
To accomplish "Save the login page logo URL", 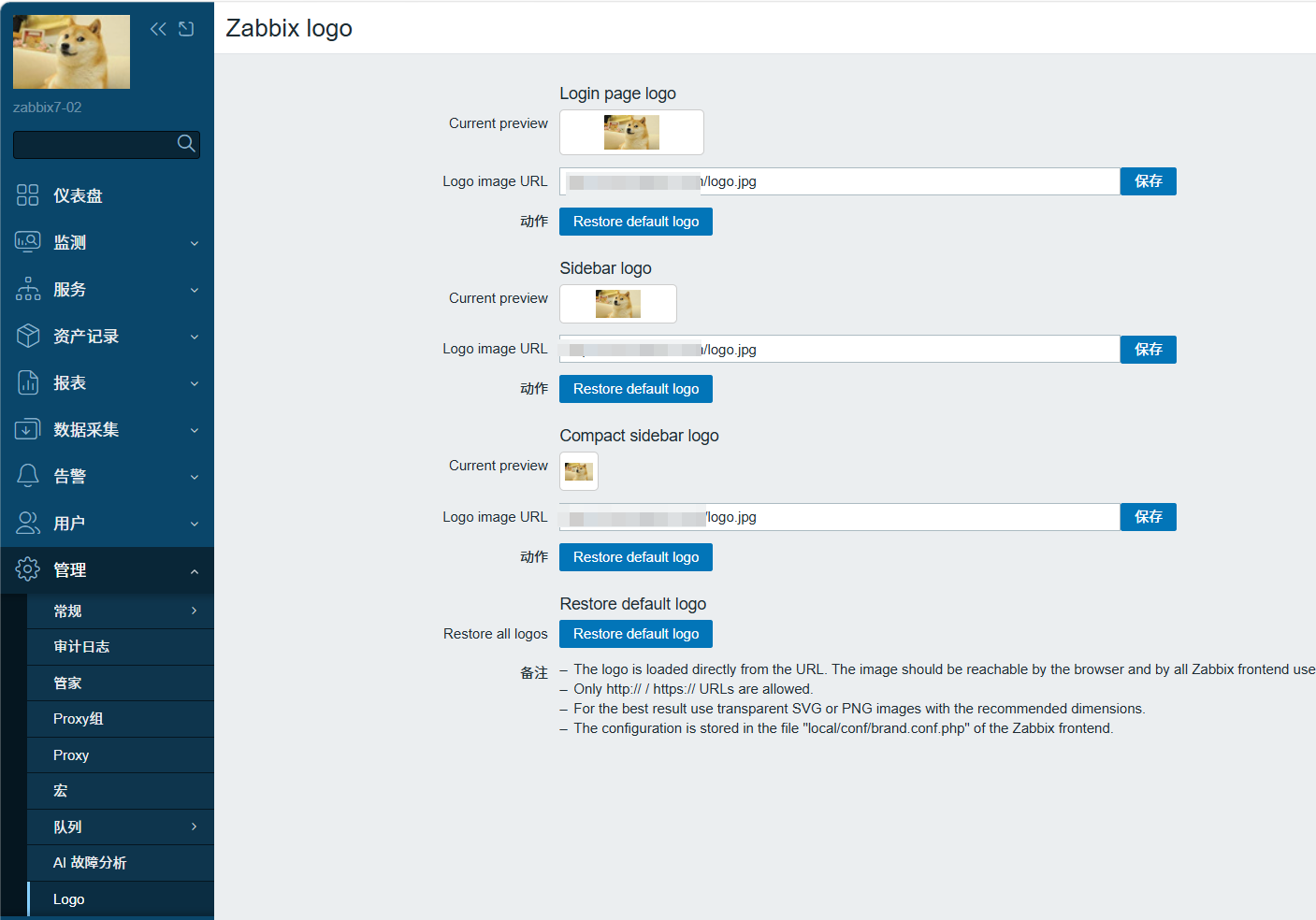I will click(1149, 181).
